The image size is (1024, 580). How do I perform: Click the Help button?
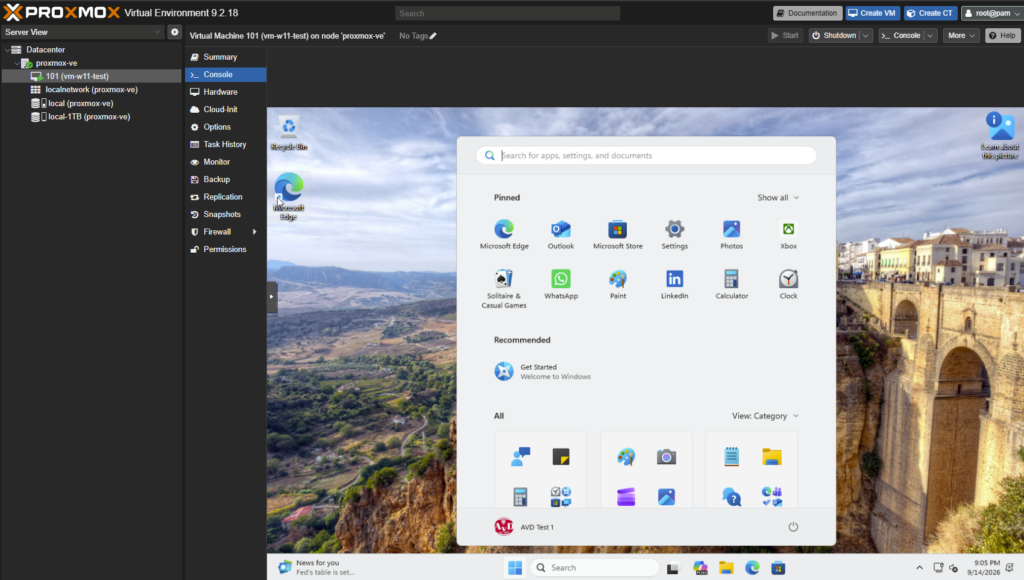coord(1002,36)
